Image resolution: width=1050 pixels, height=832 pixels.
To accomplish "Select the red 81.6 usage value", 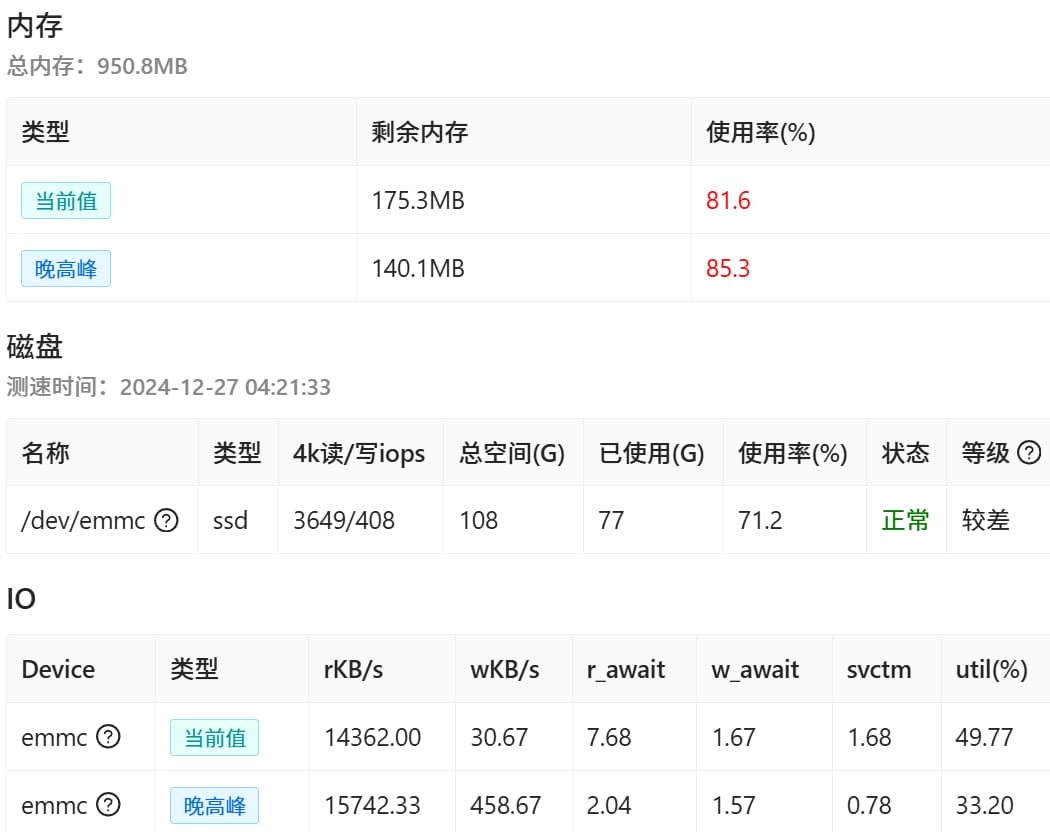I will pyautogui.click(x=728, y=201).
